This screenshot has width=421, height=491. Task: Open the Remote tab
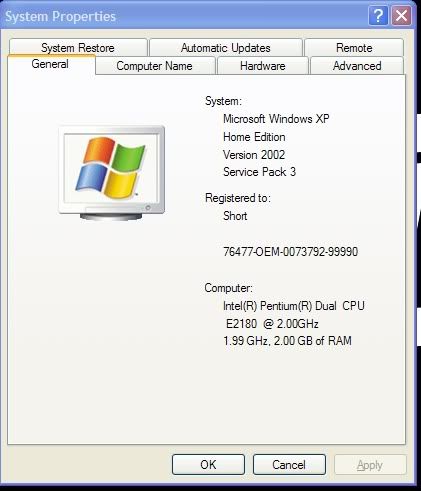[354, 47]
